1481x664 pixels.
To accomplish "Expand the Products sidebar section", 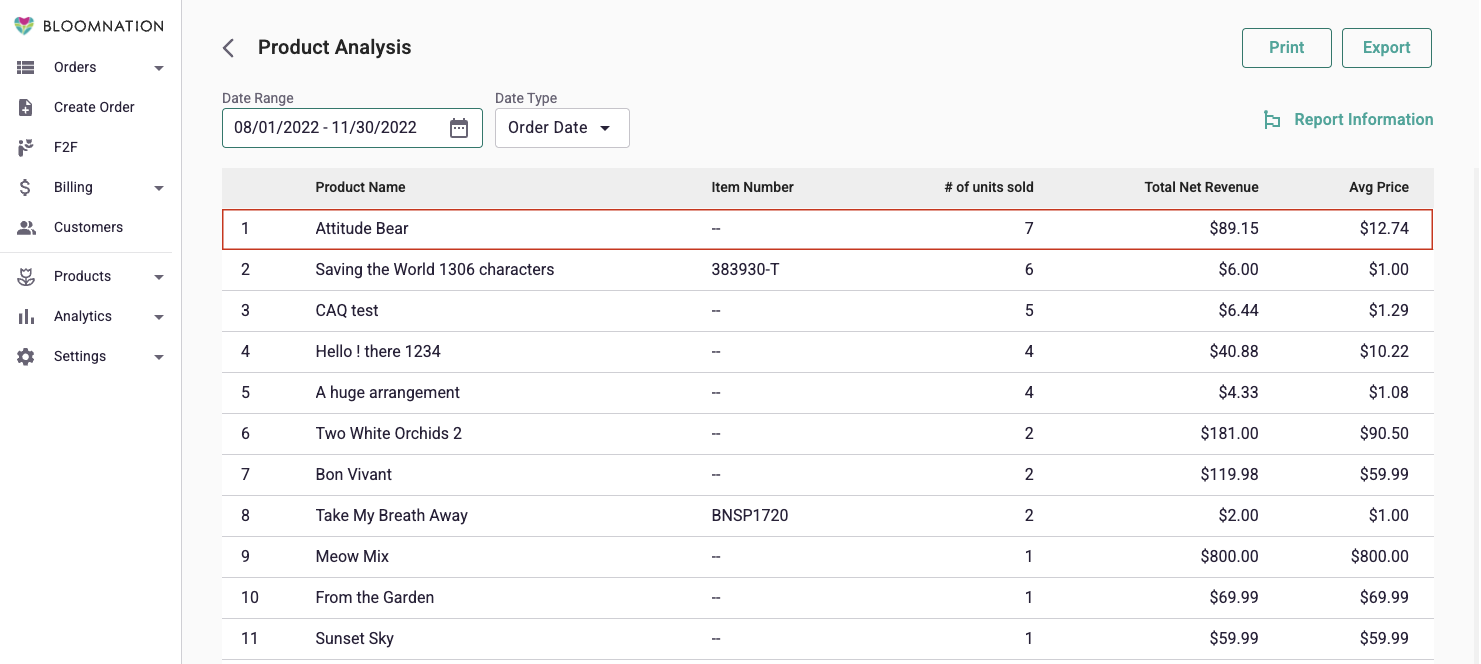I will [158, 276].
